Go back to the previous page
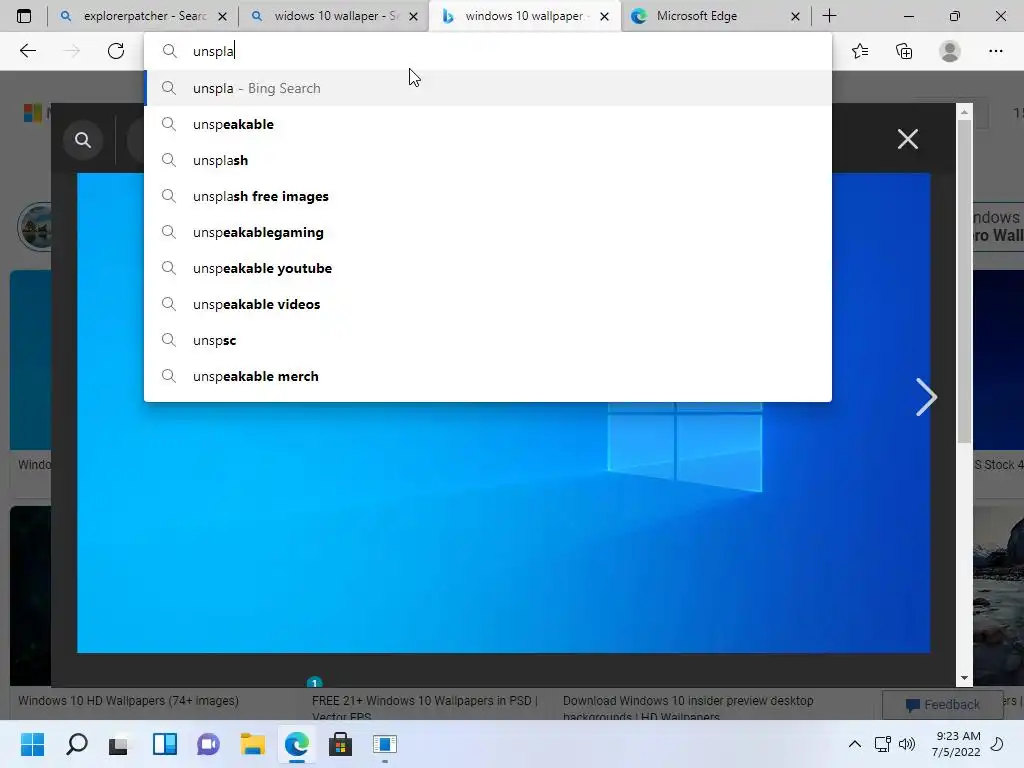The image size is (1024, 768). 27,51
